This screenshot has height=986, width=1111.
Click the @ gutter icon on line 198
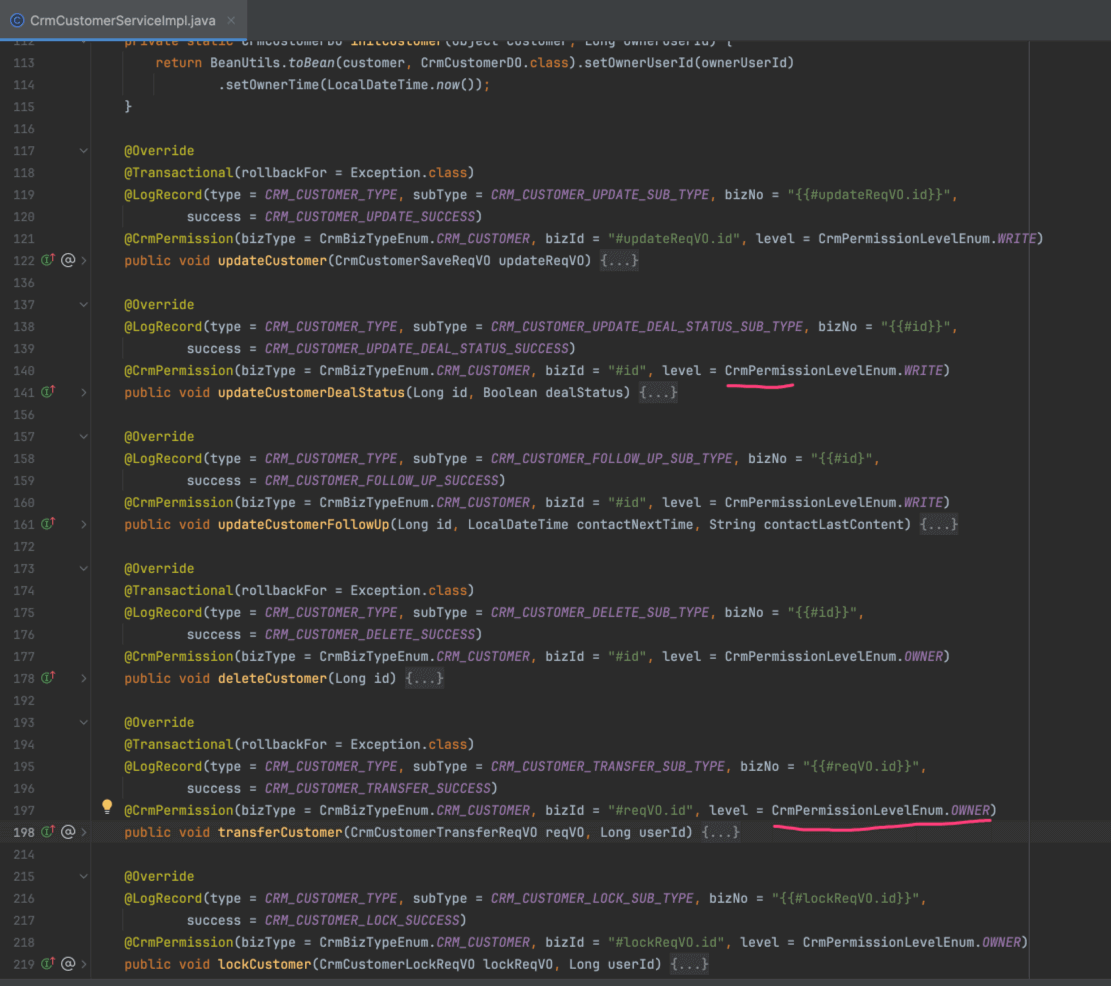pos(68,833)
